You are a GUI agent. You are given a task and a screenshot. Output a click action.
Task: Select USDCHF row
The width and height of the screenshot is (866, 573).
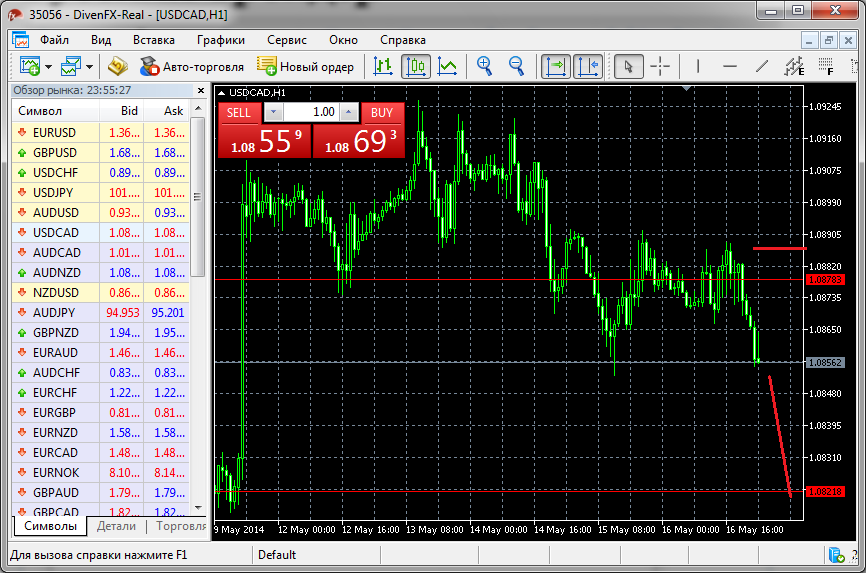101,172
